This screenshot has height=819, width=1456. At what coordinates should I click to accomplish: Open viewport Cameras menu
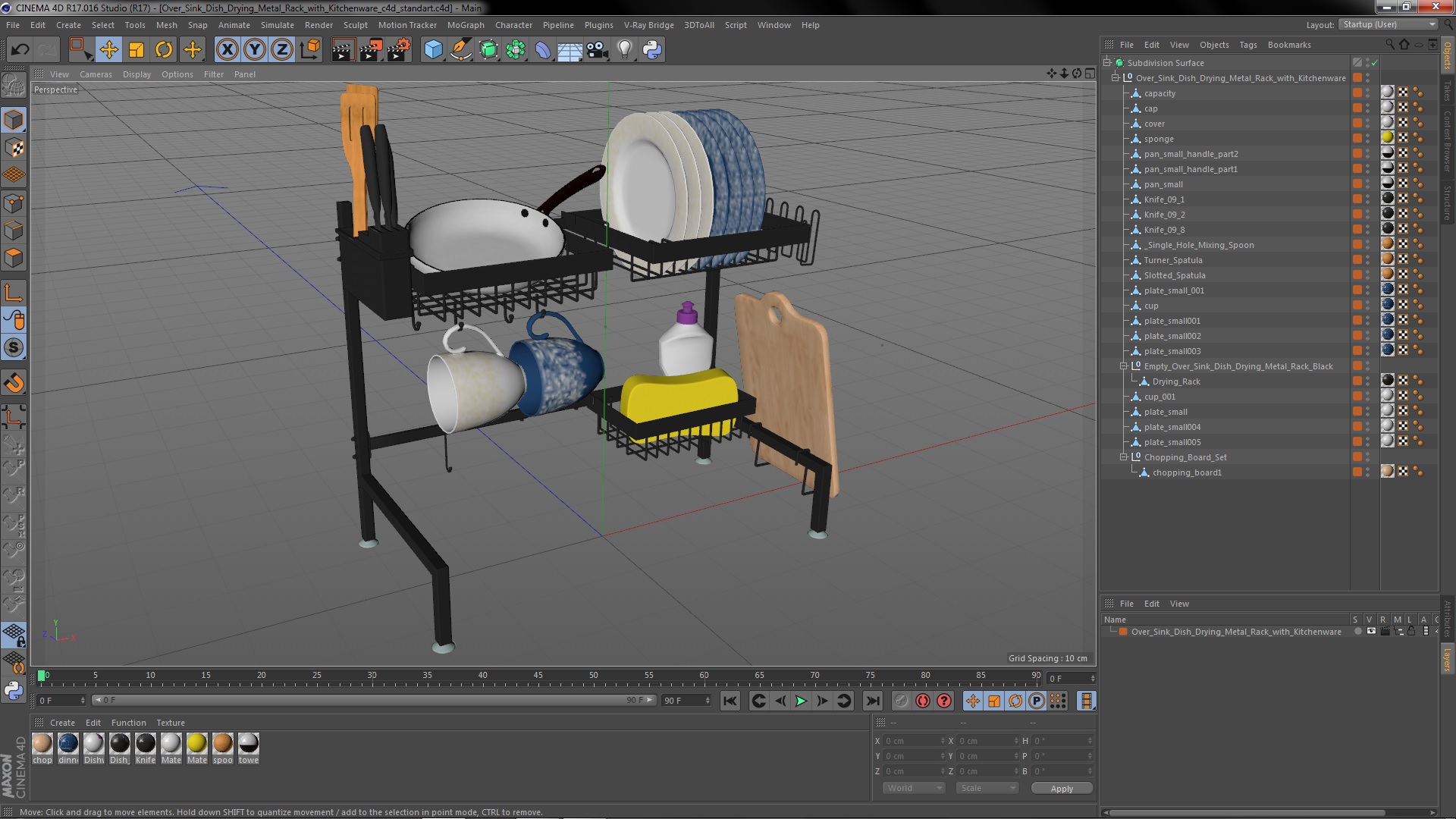tap(96, 74)
